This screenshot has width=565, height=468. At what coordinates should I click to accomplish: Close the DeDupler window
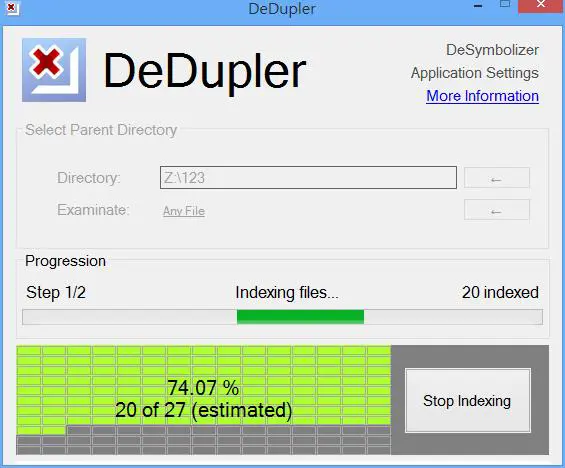[x=540, y=5]
